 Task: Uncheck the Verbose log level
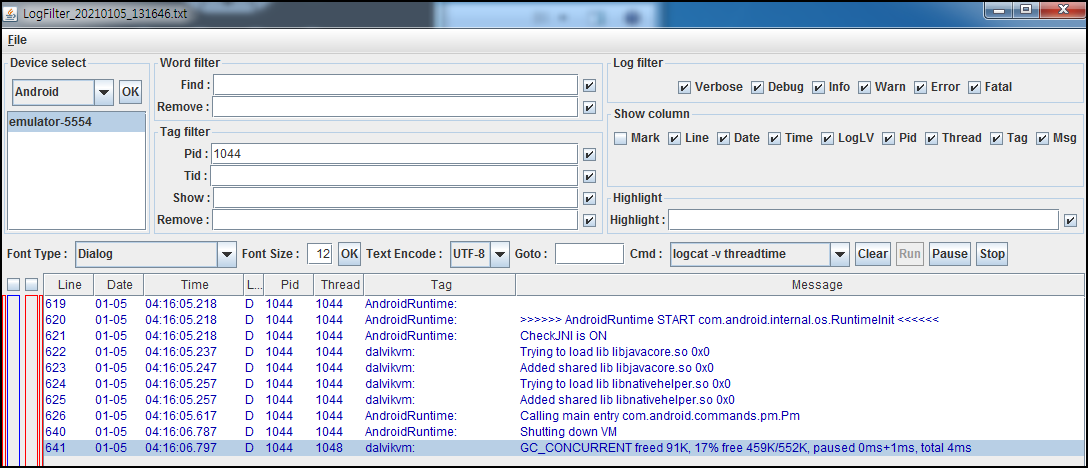click(x=684, y=87)
